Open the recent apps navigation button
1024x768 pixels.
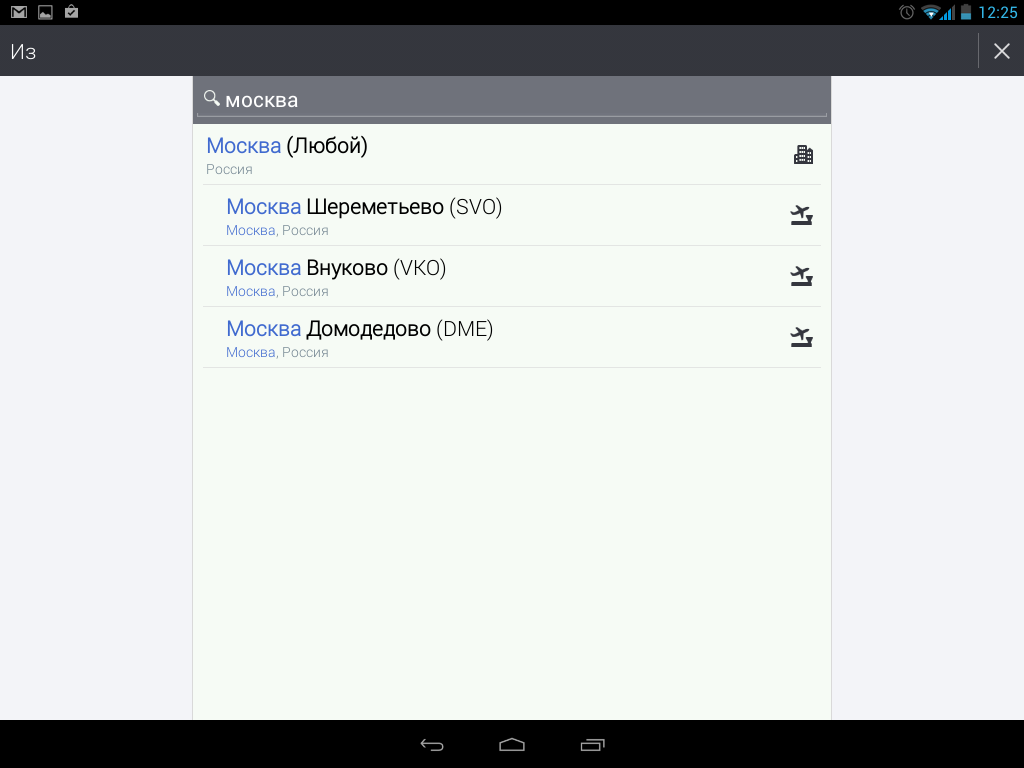pos(592,744)
